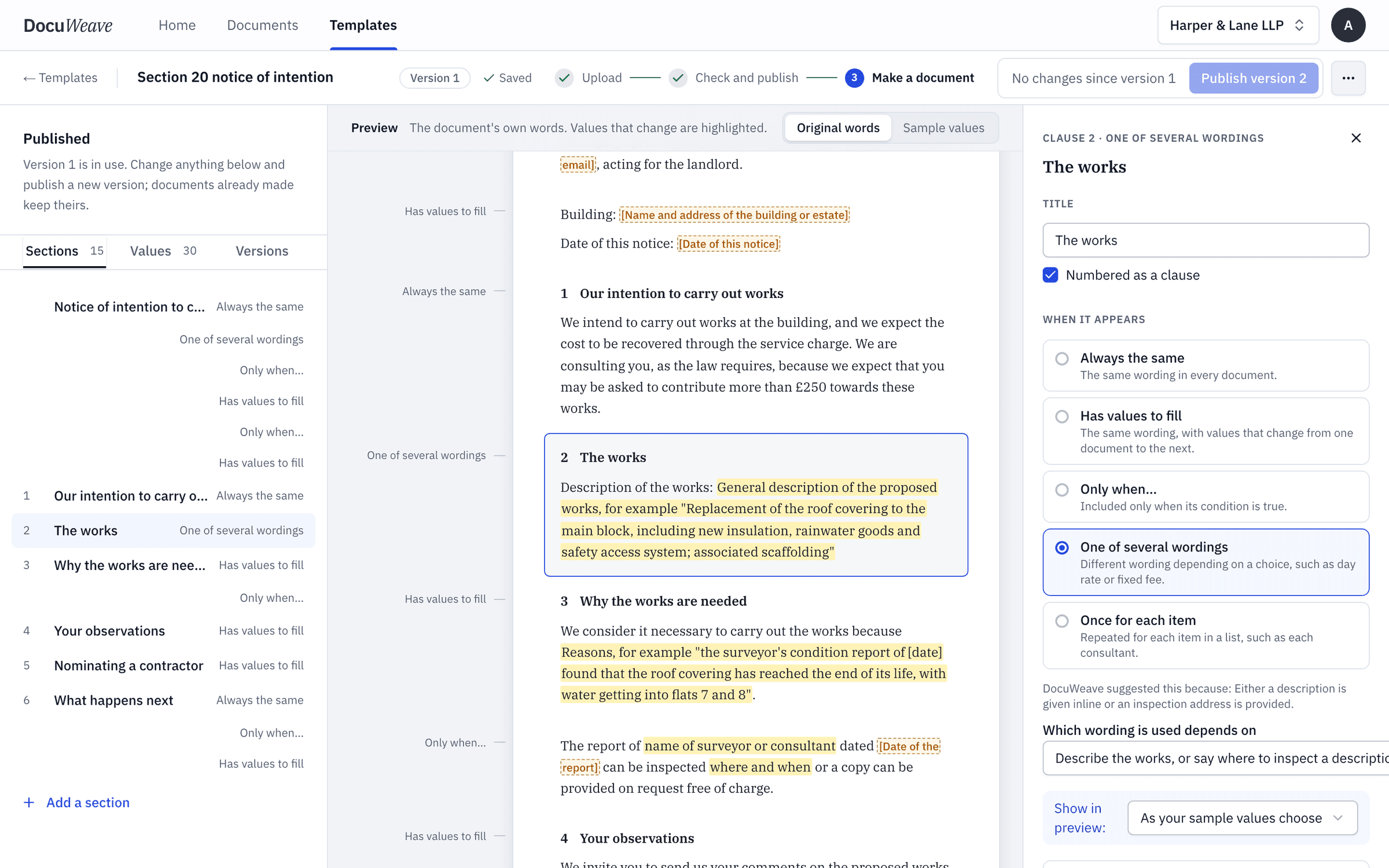Viewport: 1389px width, 868px height.
Task: Open the three-dots more options menu
Action: [x=1348, y=78]
